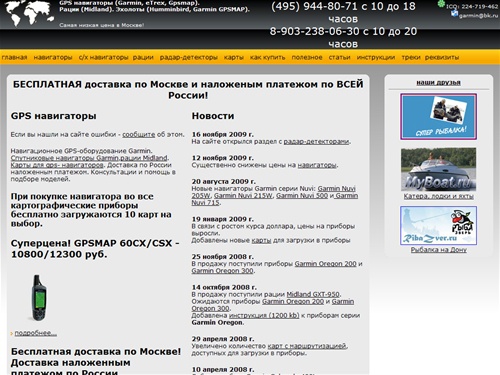
Task: Click the 16 ноября 2009 г. date
Action: [x=223, y=134]
